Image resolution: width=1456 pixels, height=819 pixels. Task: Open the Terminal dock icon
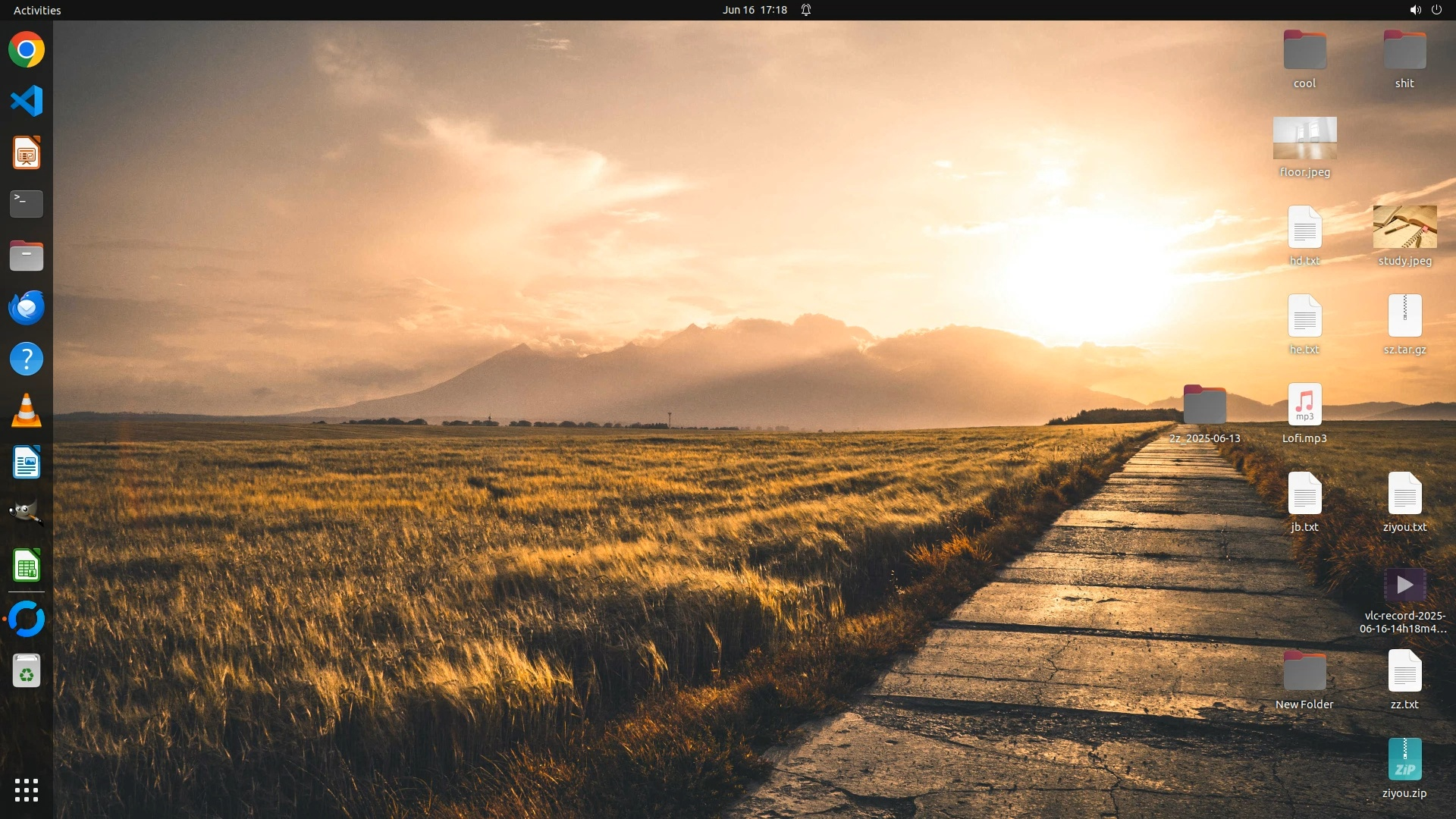tap(27, 204)
